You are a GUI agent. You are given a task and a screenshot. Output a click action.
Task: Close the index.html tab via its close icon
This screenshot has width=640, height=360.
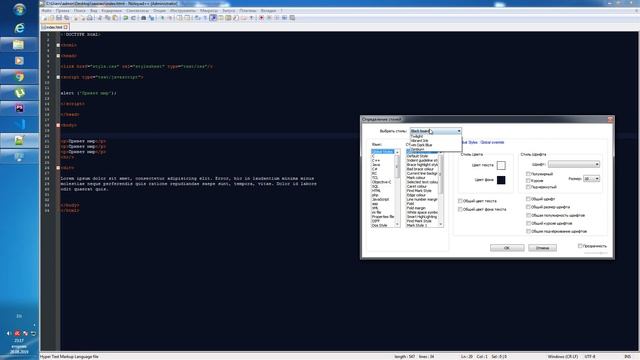(66, 27)
